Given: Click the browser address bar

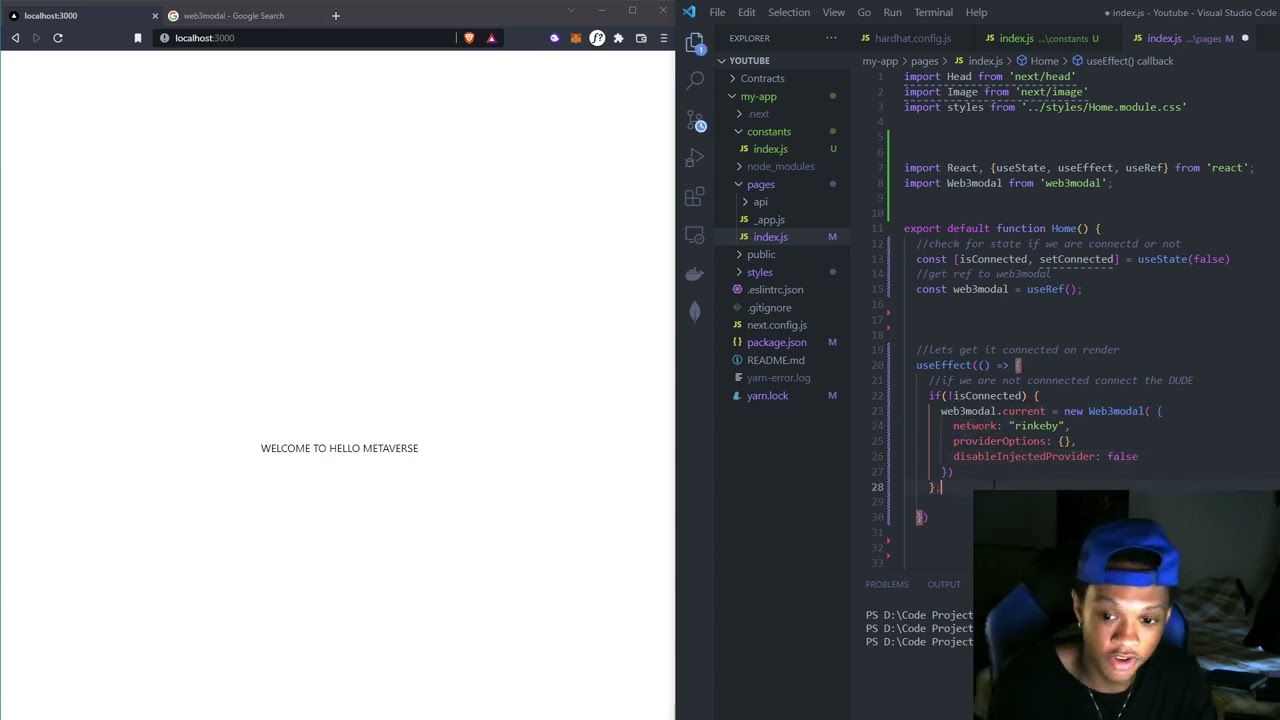Looking at the screenshot, I should point(313,38).
